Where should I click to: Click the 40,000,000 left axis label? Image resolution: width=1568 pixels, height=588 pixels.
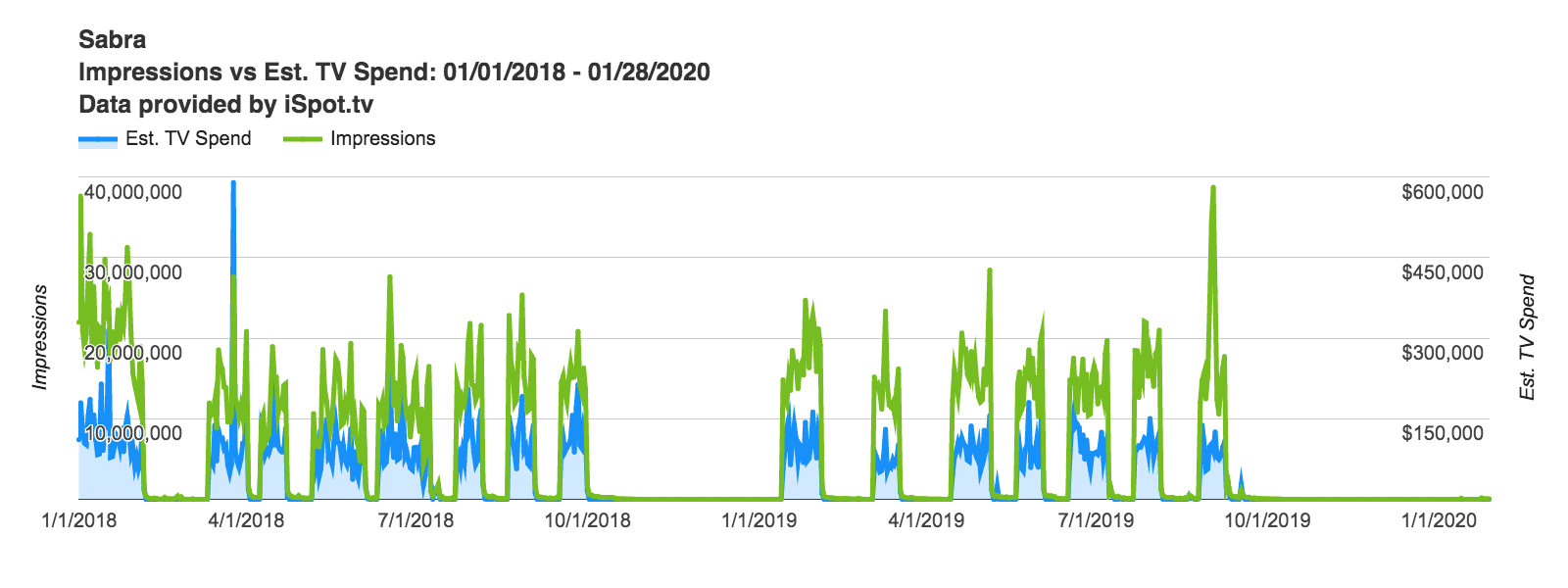pyautogui.click(x=133, y=192)
